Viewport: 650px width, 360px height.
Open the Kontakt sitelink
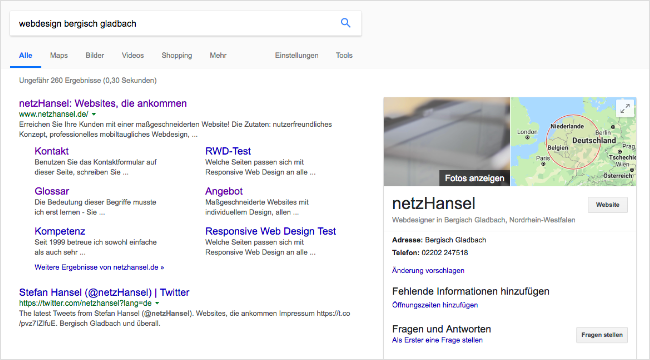point(51,151)
